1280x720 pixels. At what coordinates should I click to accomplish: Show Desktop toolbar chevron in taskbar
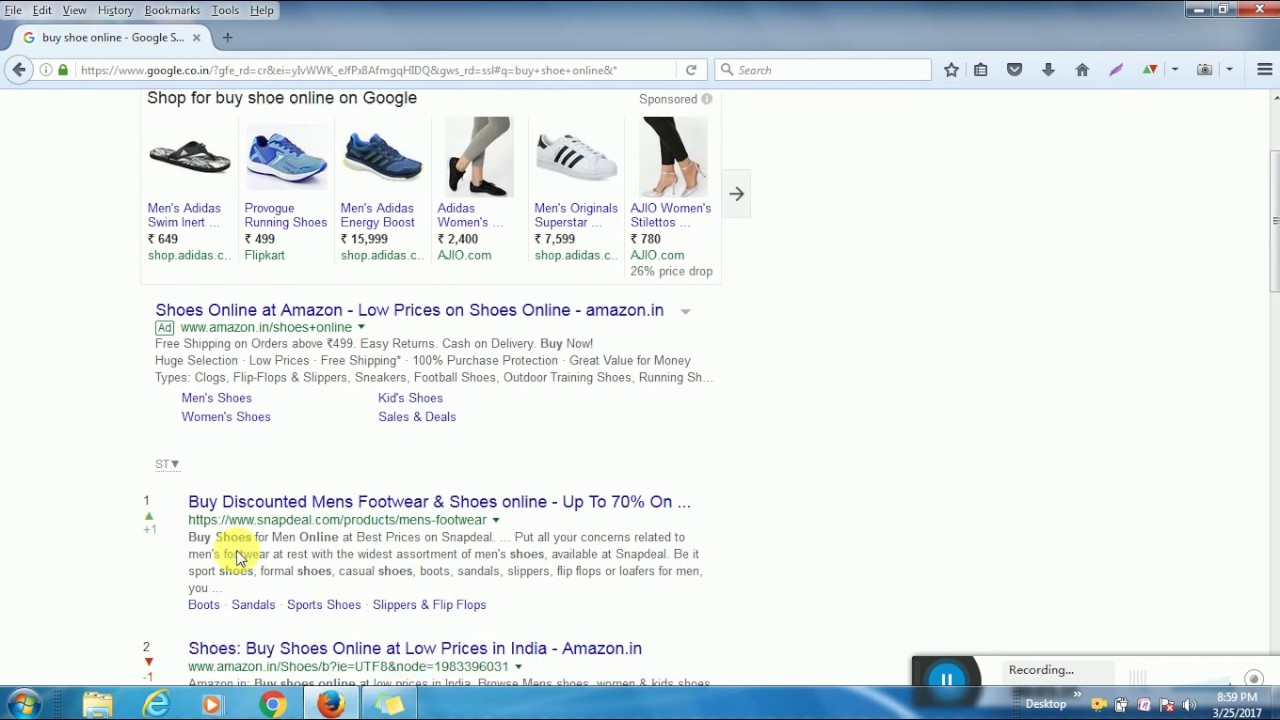(1077, 694)
